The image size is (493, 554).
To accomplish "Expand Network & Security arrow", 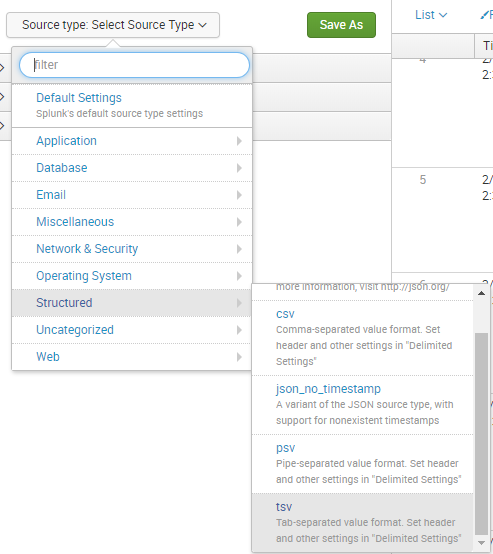I will click(239, 249).
